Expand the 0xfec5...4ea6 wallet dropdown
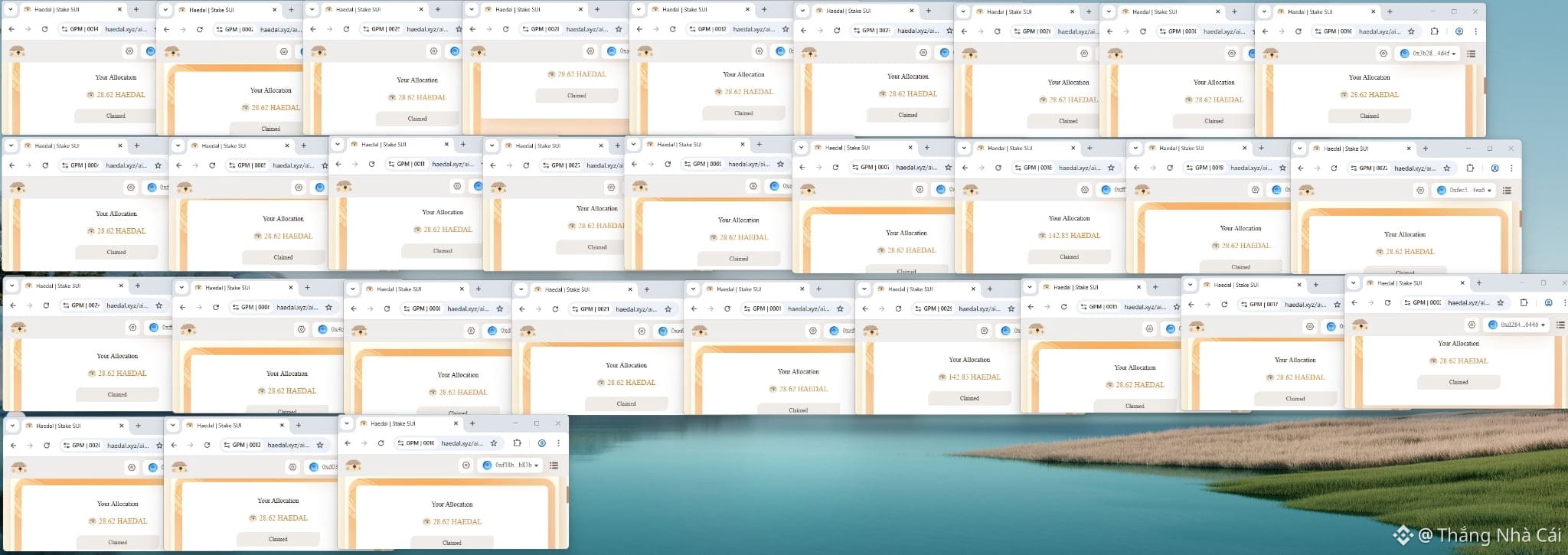The height and width of the screenshot is (555, 1568). [1464, 191]
